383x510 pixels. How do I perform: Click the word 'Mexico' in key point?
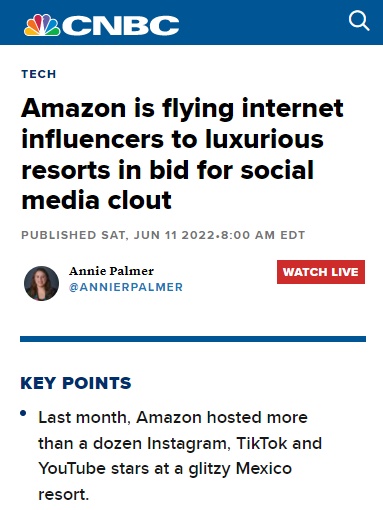coord(264,468)
